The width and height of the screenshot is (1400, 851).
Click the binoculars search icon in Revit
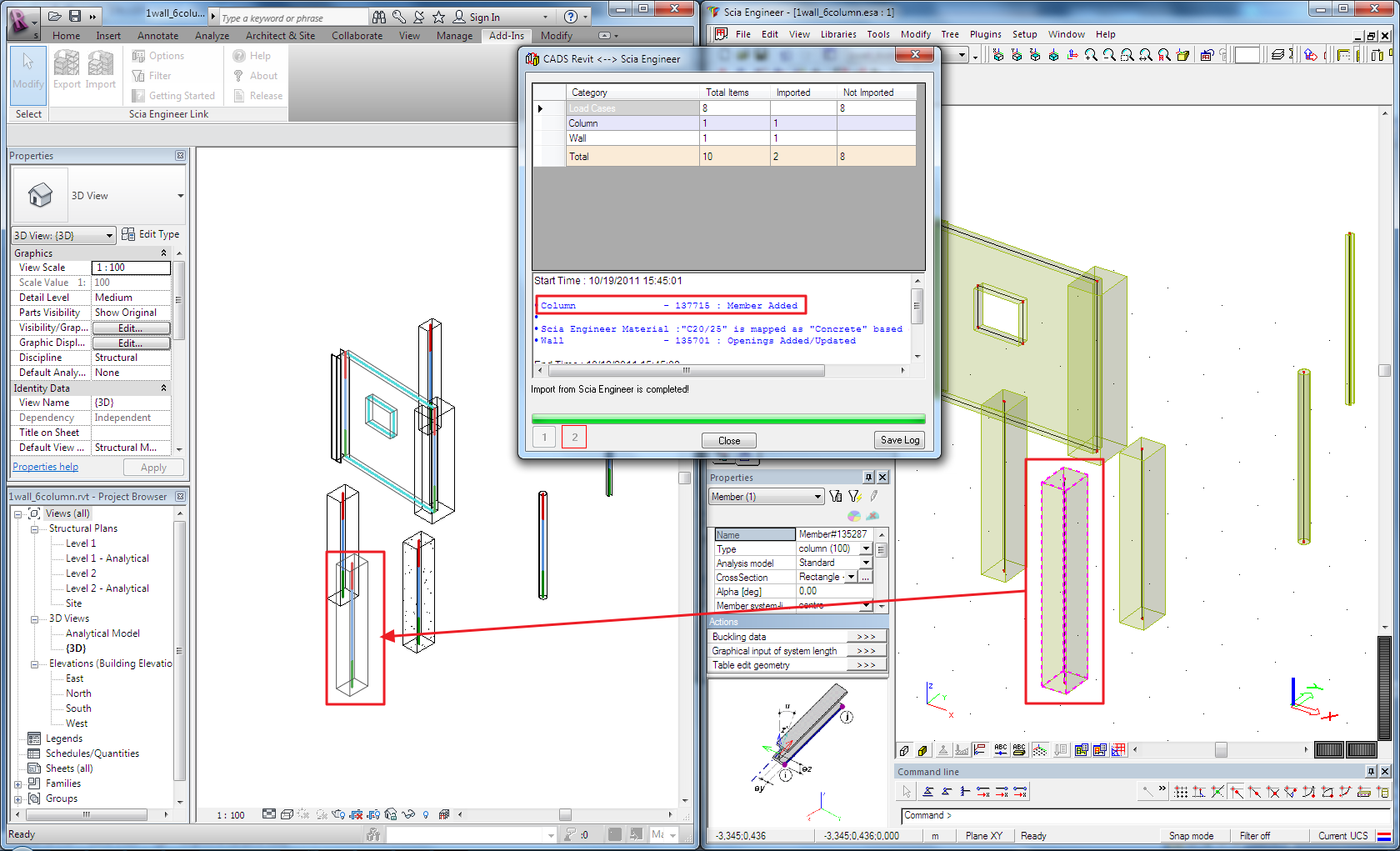point(379,17)
